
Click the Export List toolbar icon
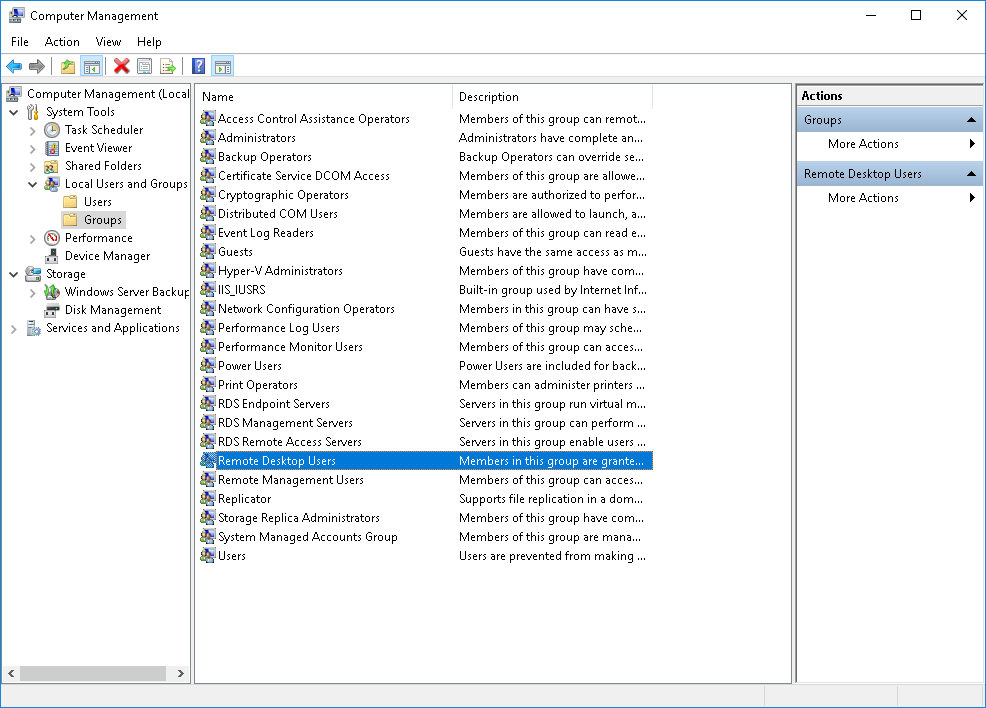(x=168, y=66)
